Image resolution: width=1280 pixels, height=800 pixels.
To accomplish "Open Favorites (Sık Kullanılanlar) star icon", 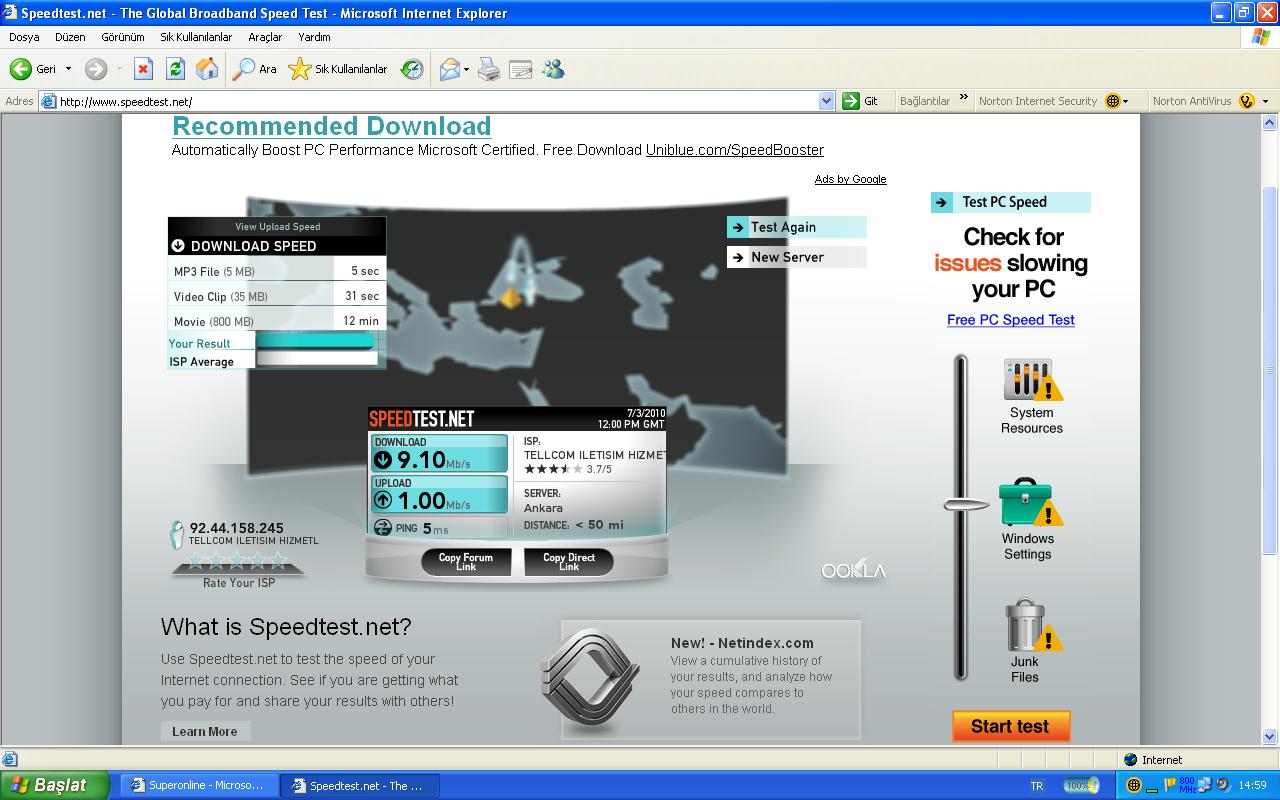I will [299, 69].
